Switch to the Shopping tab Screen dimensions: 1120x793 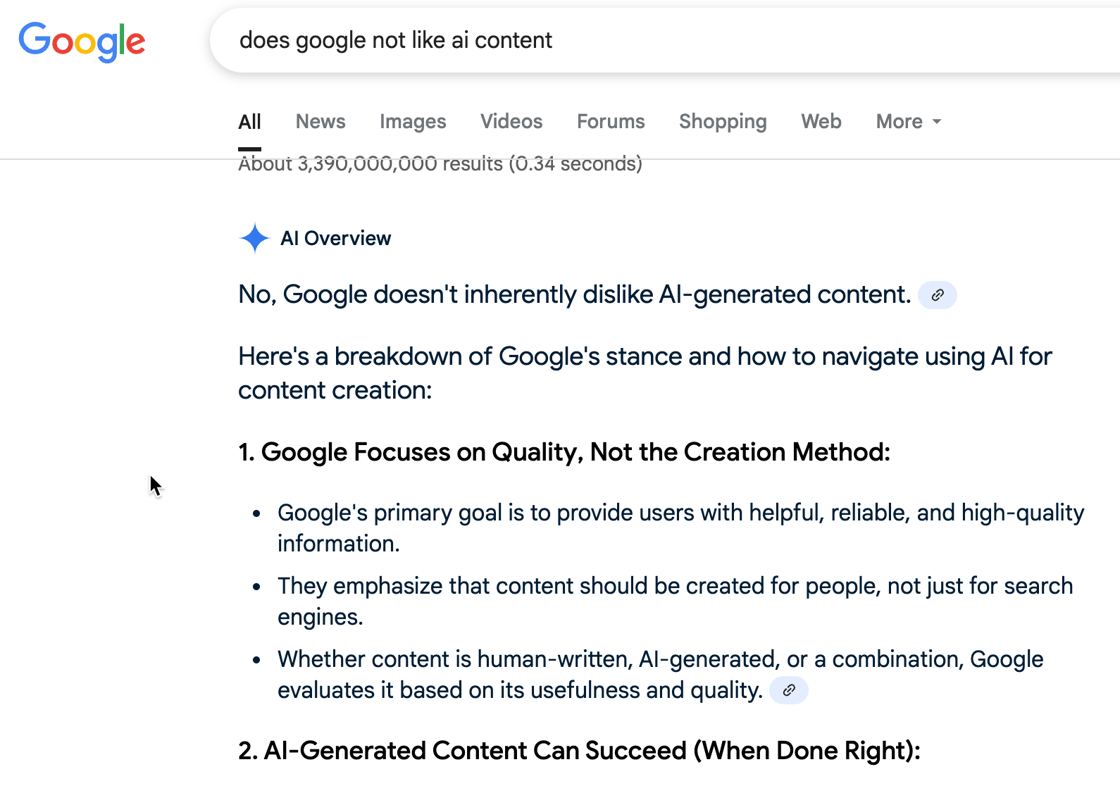[722, 121]
